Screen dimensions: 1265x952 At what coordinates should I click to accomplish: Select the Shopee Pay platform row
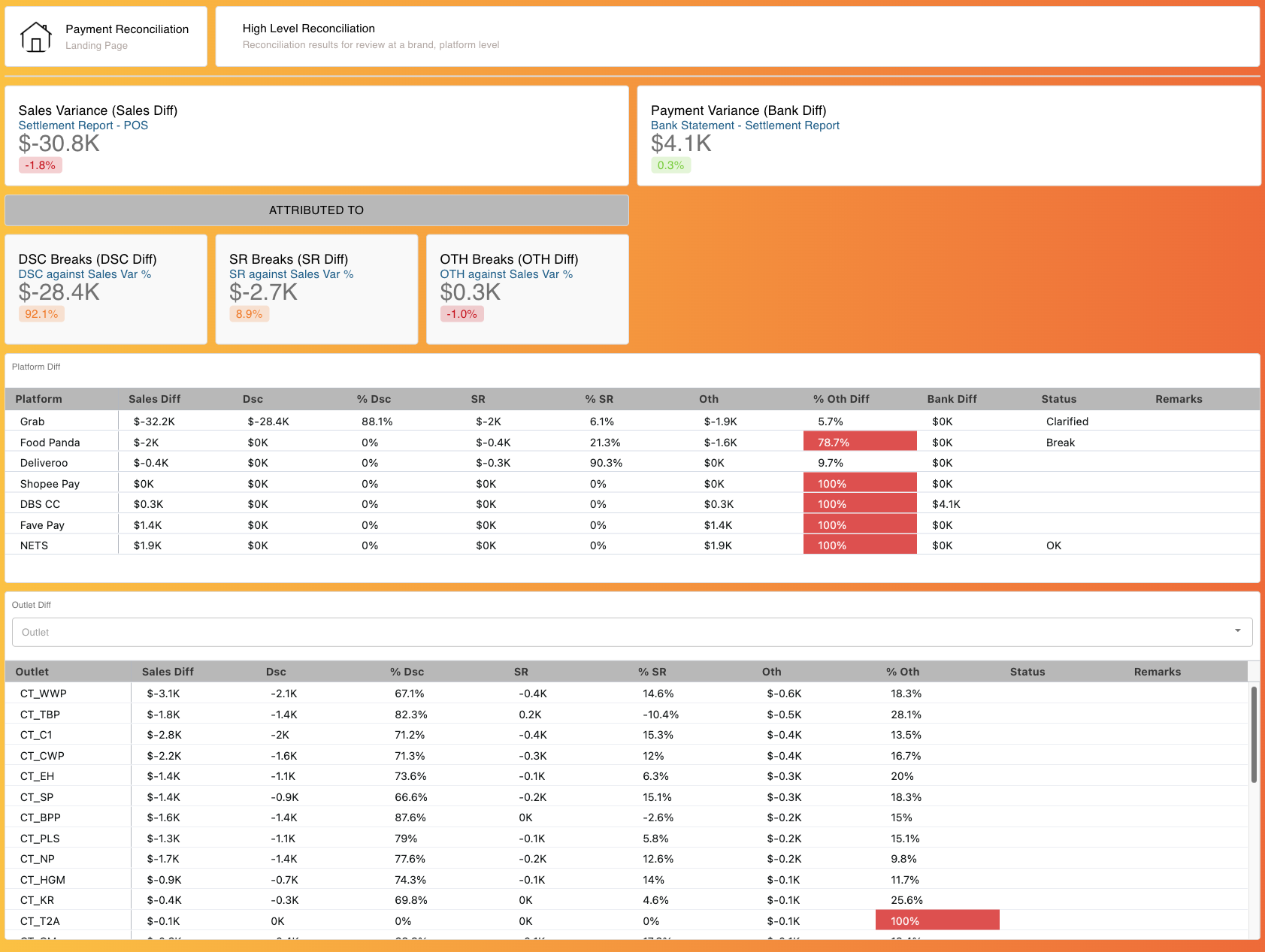(632, 484)
